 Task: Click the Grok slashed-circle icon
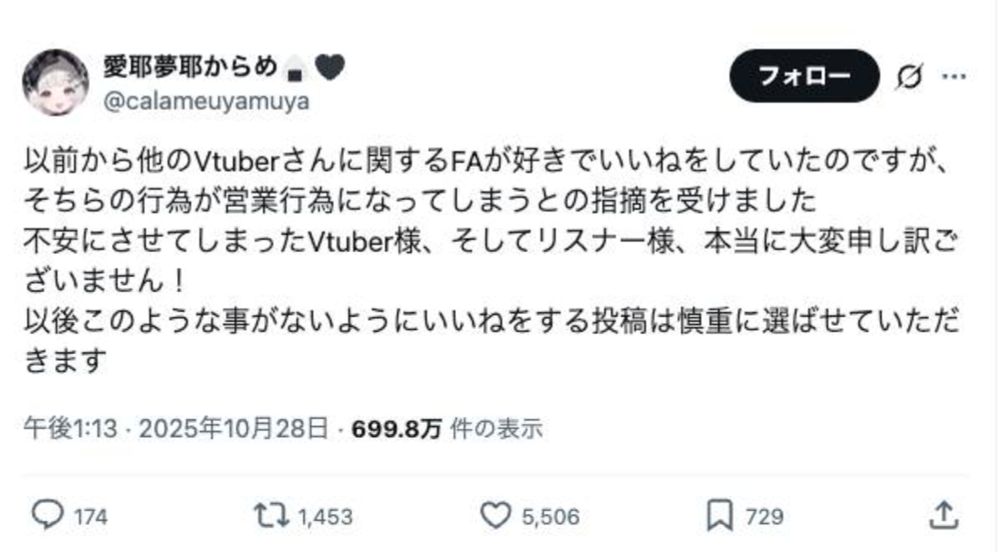click(x=909, y=76)
